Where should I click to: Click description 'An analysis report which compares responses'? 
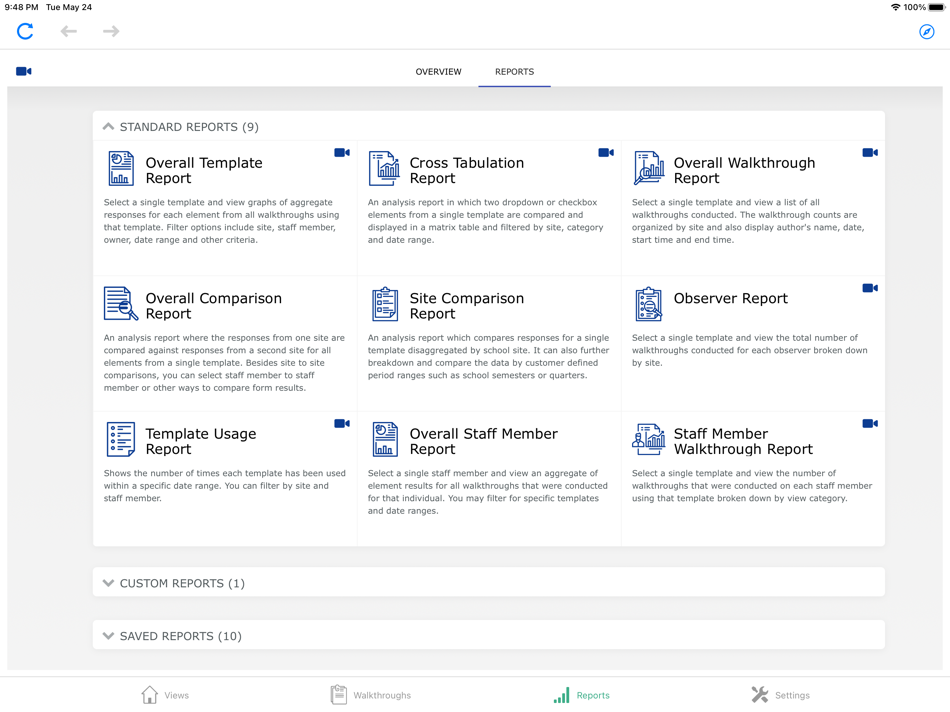(x=488, y=356)
